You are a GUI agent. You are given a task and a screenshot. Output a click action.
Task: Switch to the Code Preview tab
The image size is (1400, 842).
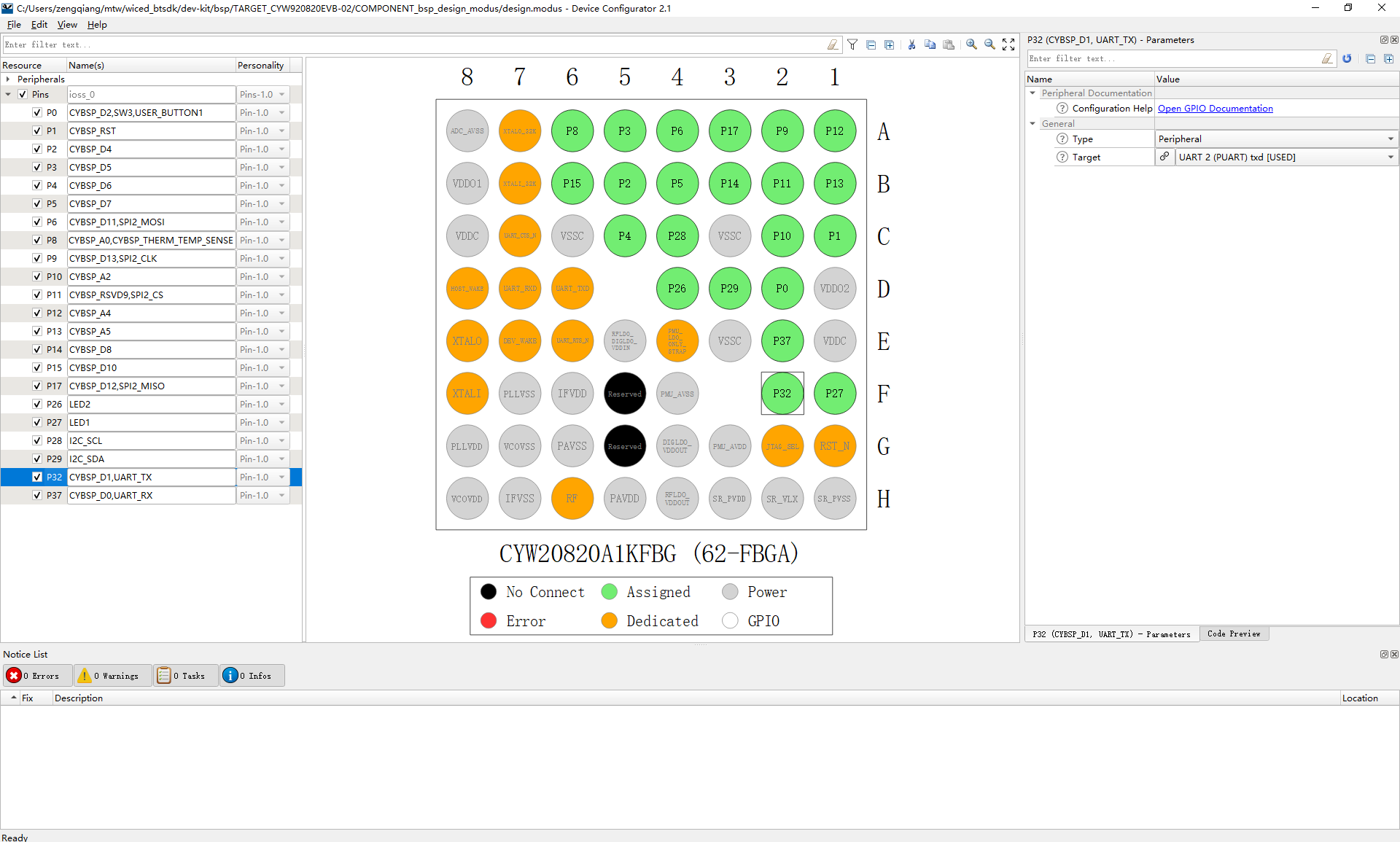(x=1233, y=634)
